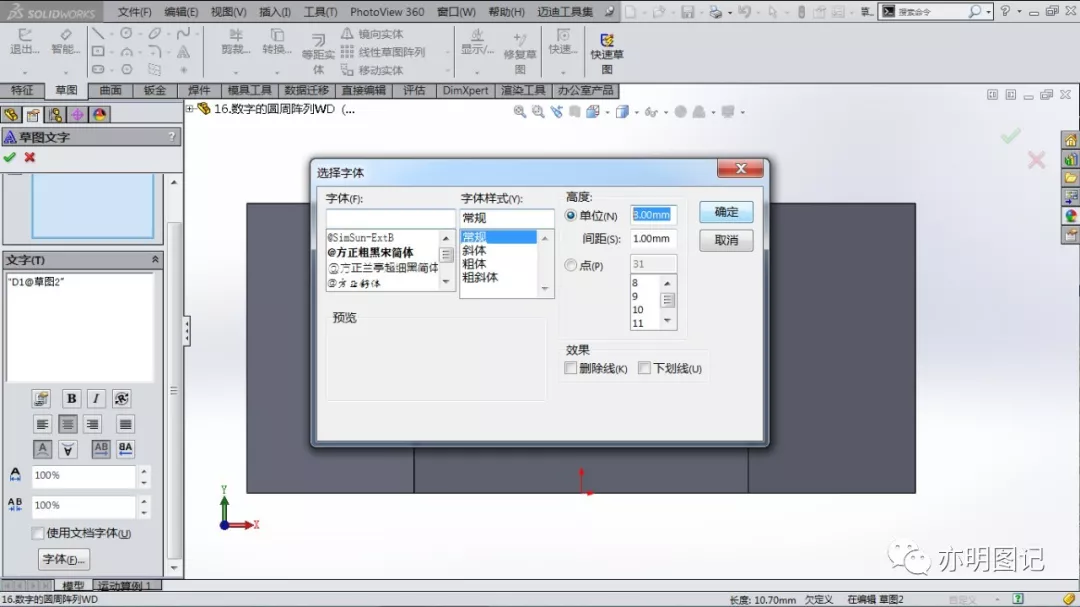
Task: Click Move Entities tool
Action: (373, 70)
